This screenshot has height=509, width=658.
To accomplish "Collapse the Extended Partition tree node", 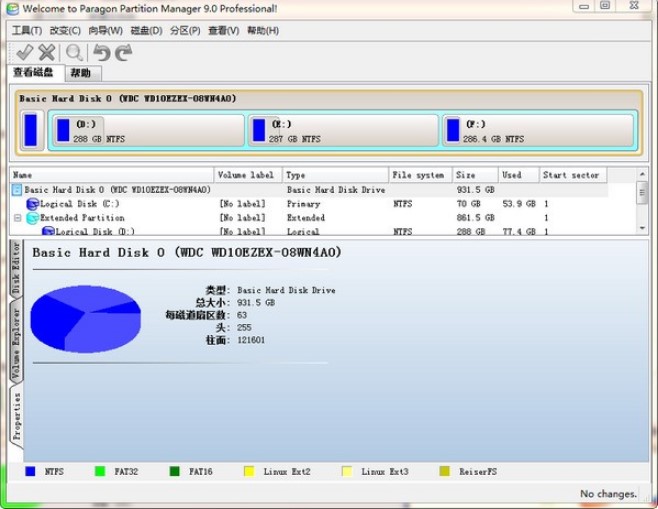I will point(18,218).
